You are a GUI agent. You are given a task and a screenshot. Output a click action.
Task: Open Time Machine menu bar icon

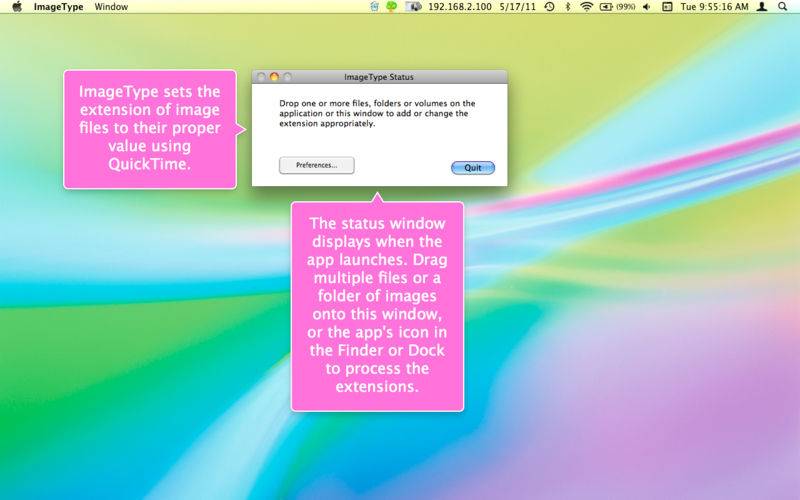coord(549,7)
